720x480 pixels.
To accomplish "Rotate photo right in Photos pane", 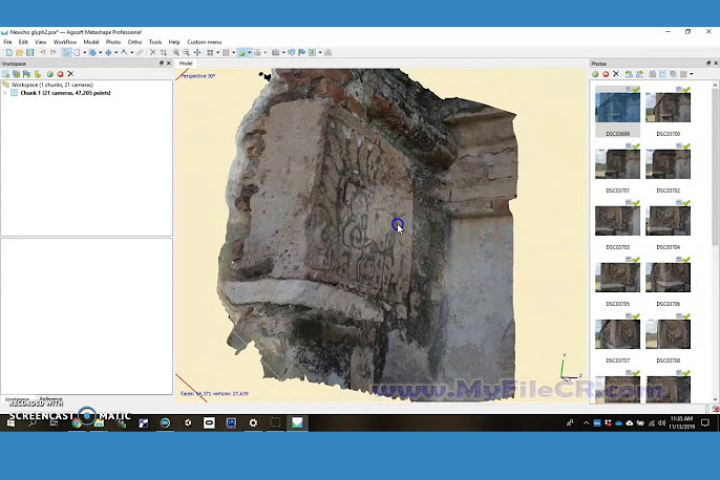I will tap(639, 74).
